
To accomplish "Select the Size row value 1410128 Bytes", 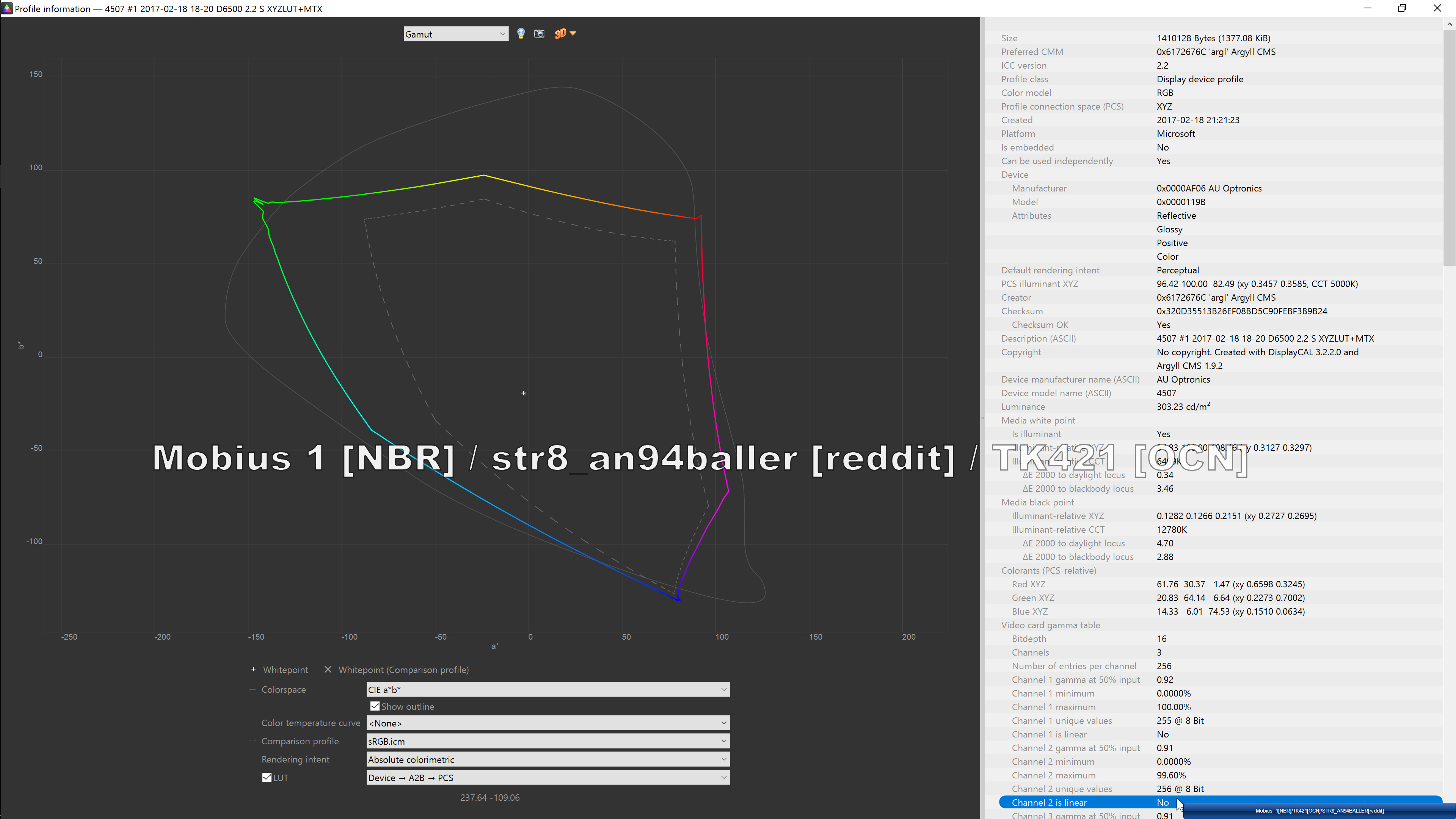I will click(x=1213, y=38).
